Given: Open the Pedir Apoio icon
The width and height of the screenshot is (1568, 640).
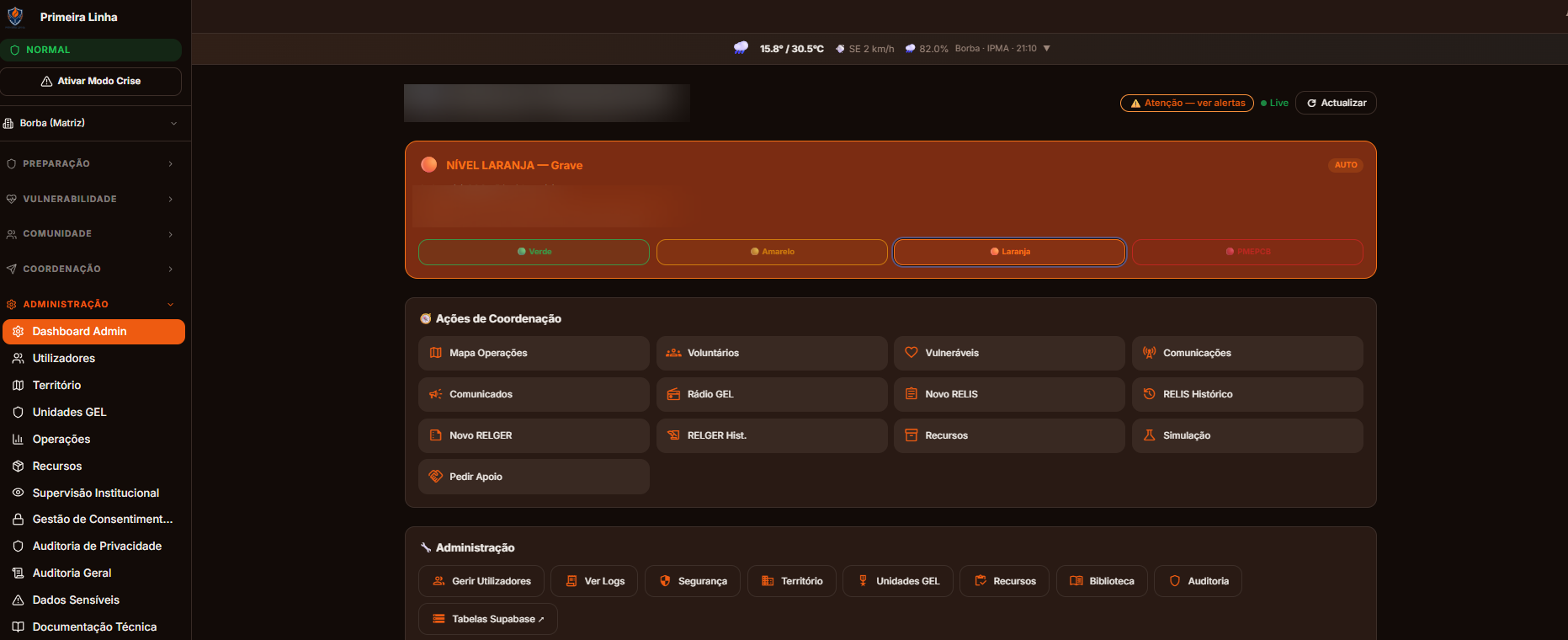Looking at the screenshot, I should point(435,477).
